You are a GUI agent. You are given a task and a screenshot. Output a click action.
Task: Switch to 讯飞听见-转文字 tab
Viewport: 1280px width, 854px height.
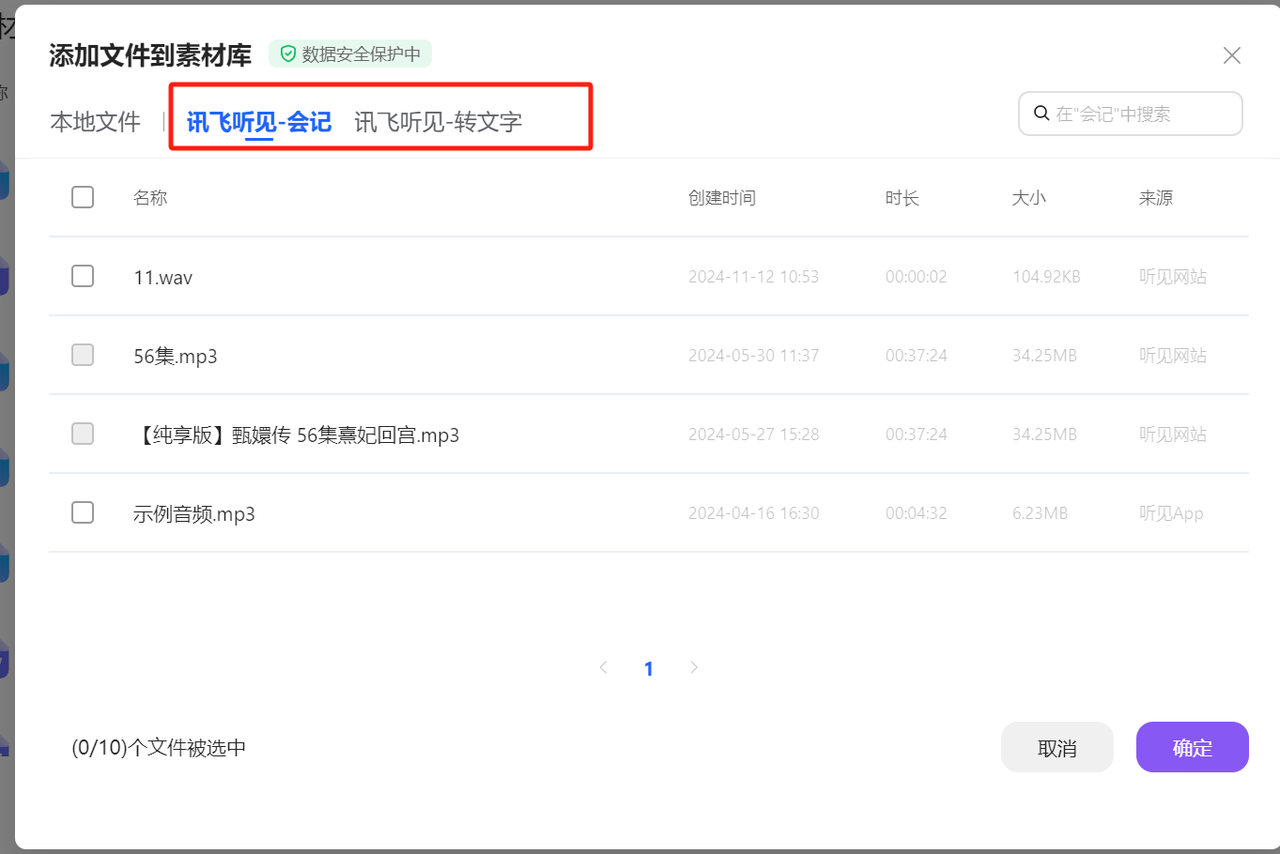[x=438, y=122]
